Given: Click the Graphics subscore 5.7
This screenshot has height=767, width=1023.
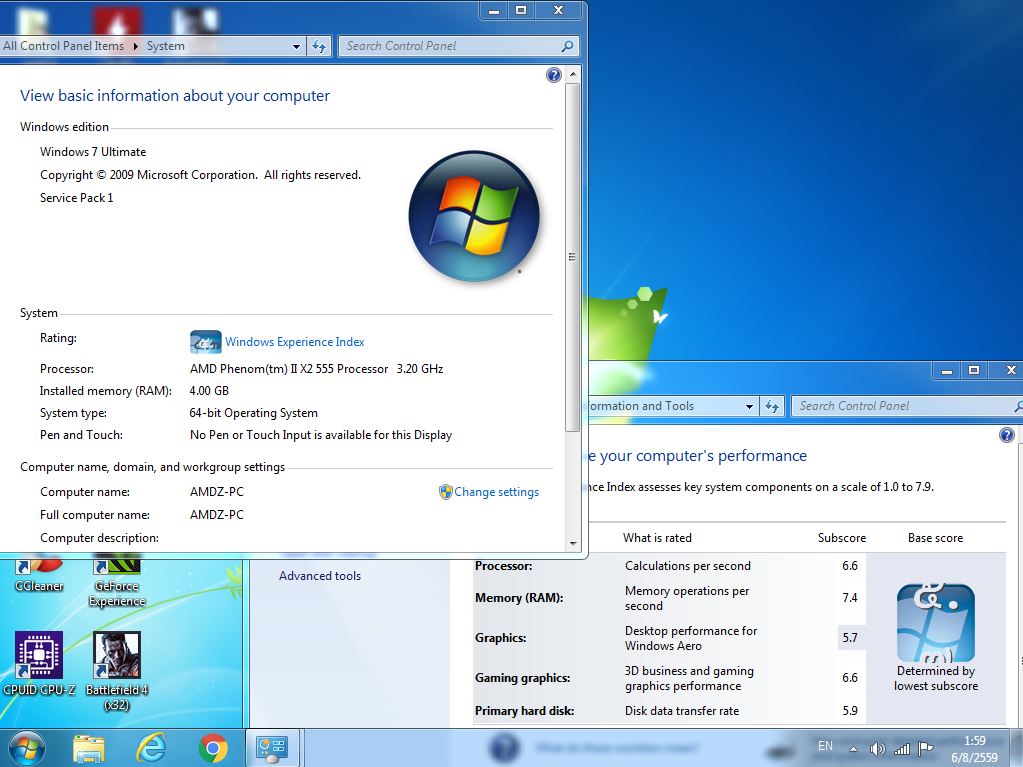Looking at the screenshot, I should pos(849,638).
